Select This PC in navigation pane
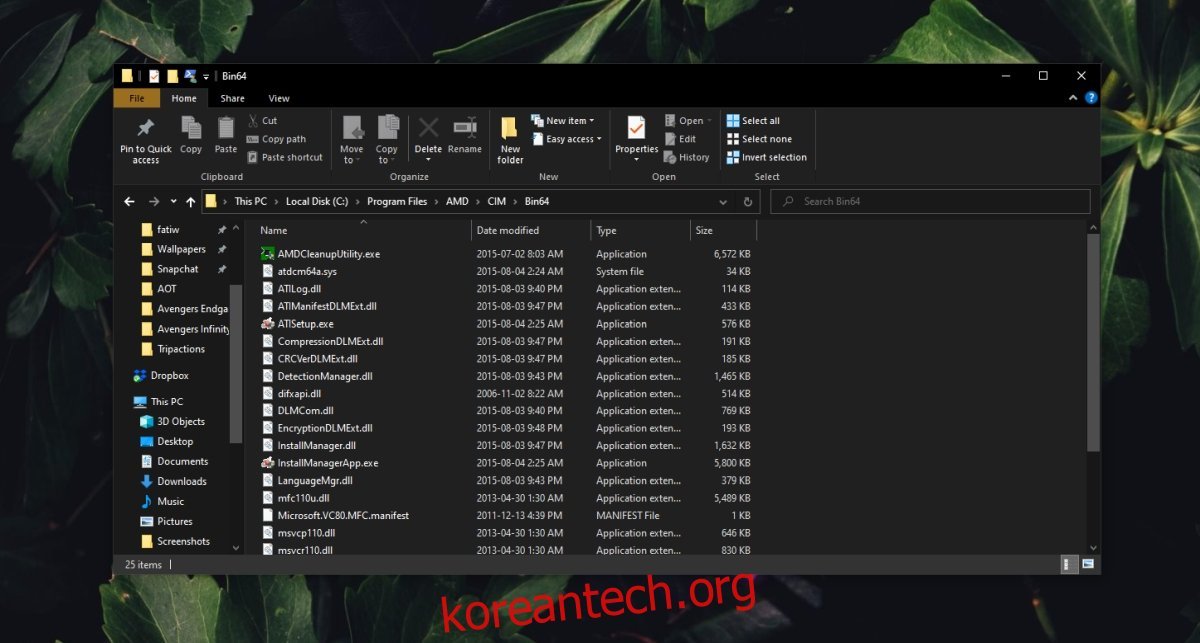The image size is (1200, 643). pyautogui.click(x=166, y=401)
